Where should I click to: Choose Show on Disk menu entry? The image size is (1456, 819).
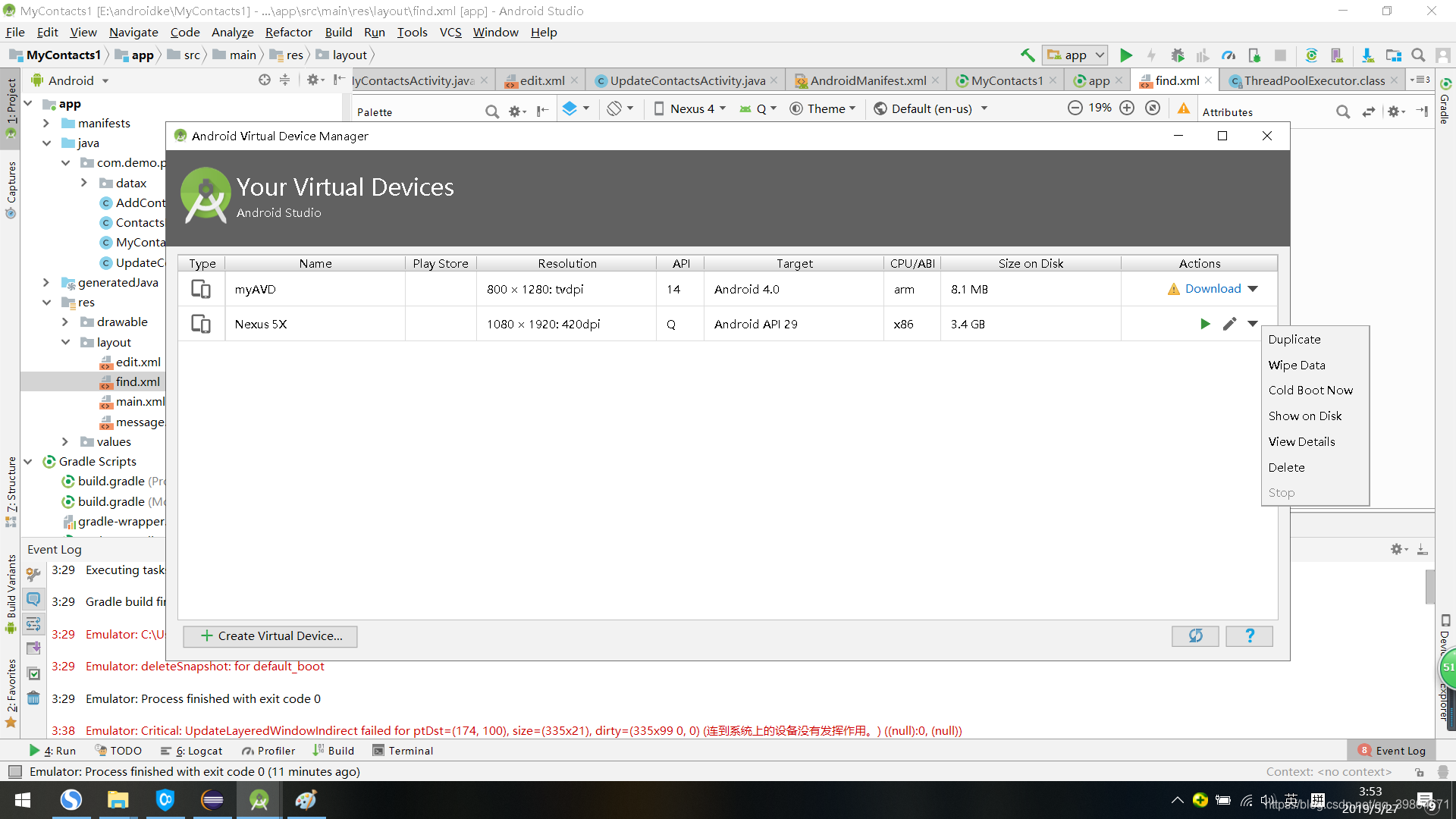point(1314,416)
